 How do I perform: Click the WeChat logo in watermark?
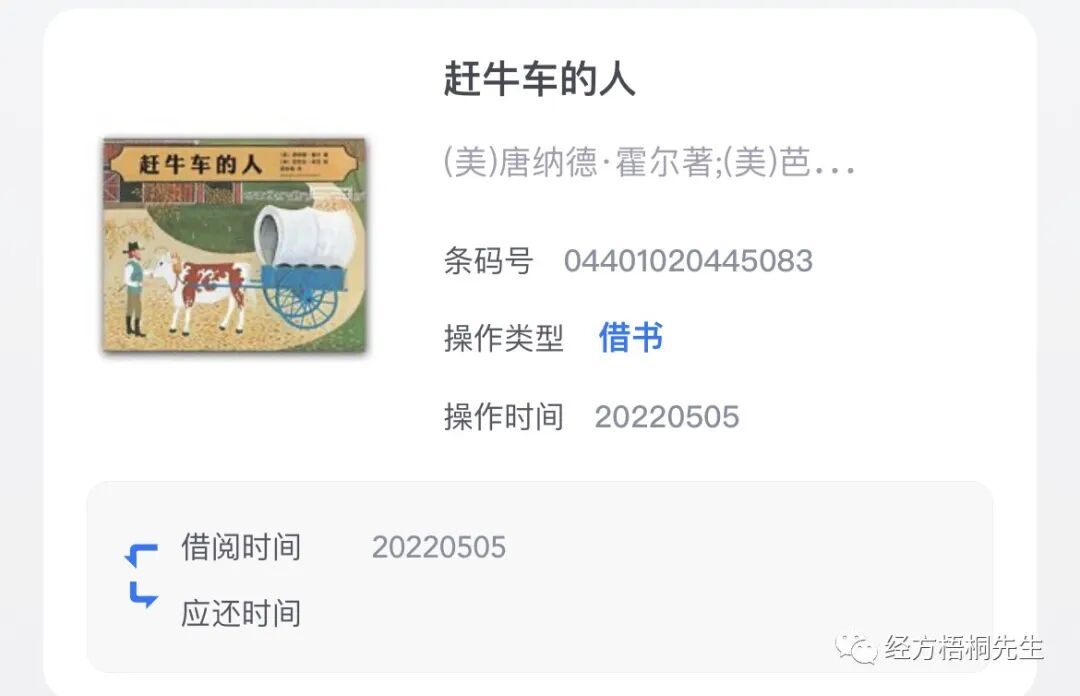[856, 648]
